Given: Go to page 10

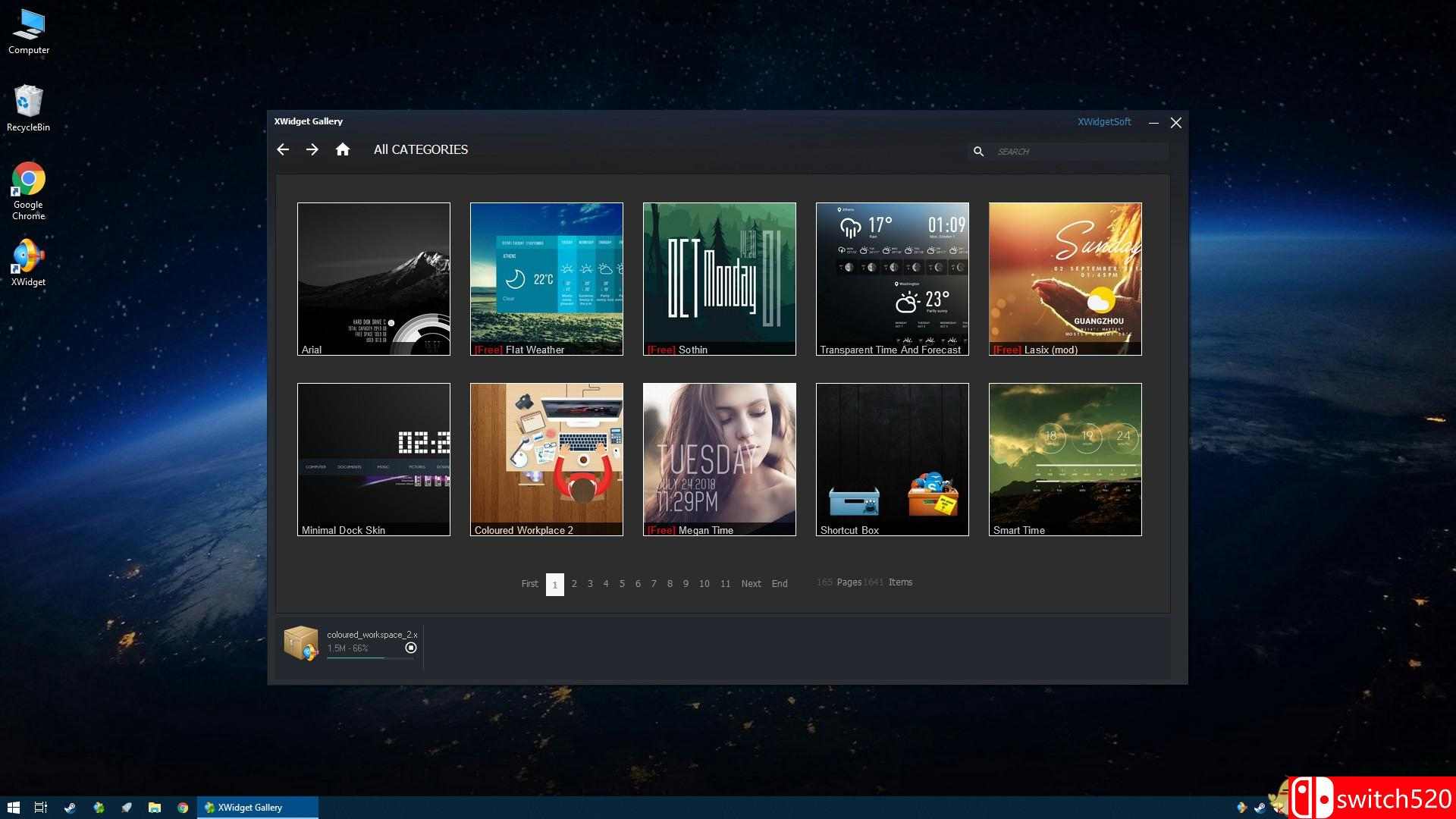Looking at the screenshot, I should 704,584.
